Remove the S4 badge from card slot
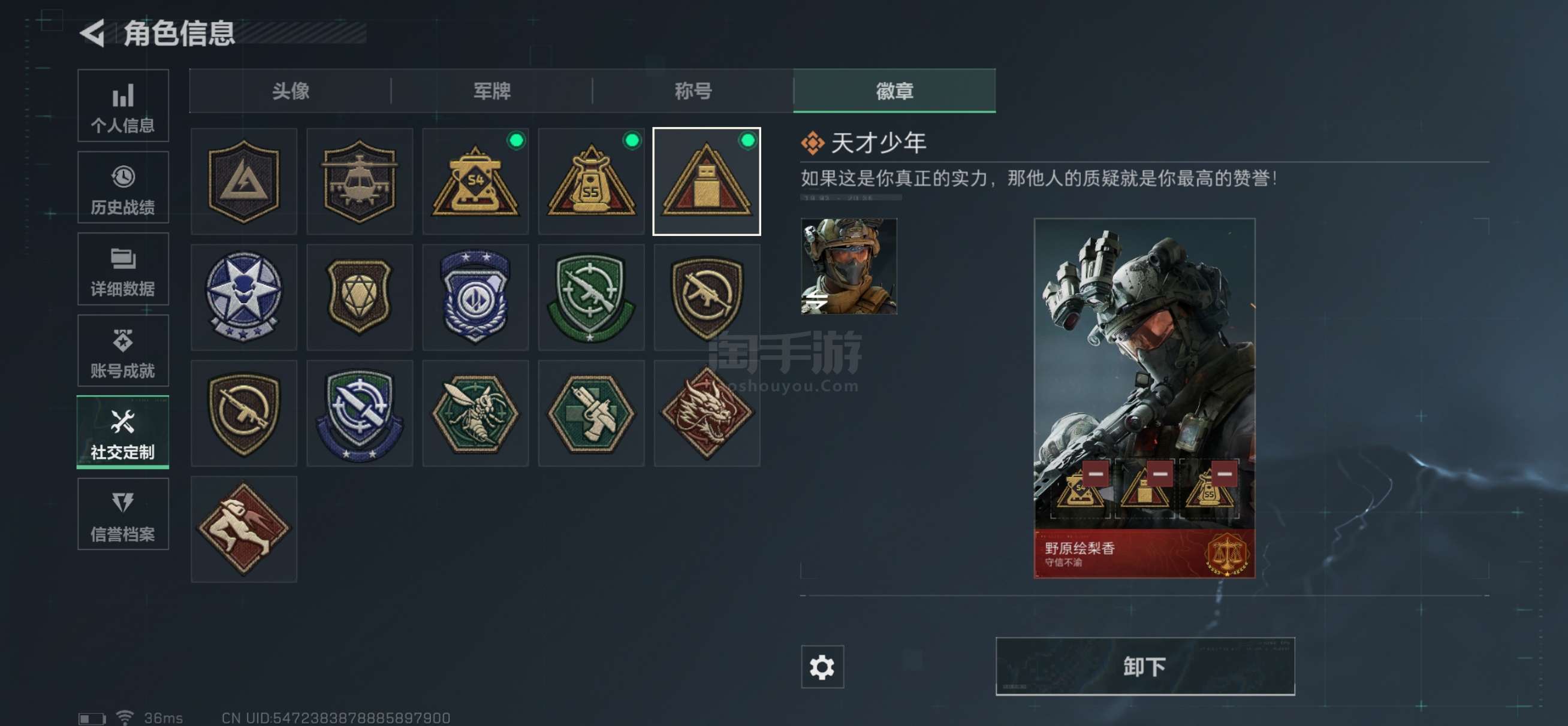The height and width of the screenshot is (726, 1568). (1096, 473)
